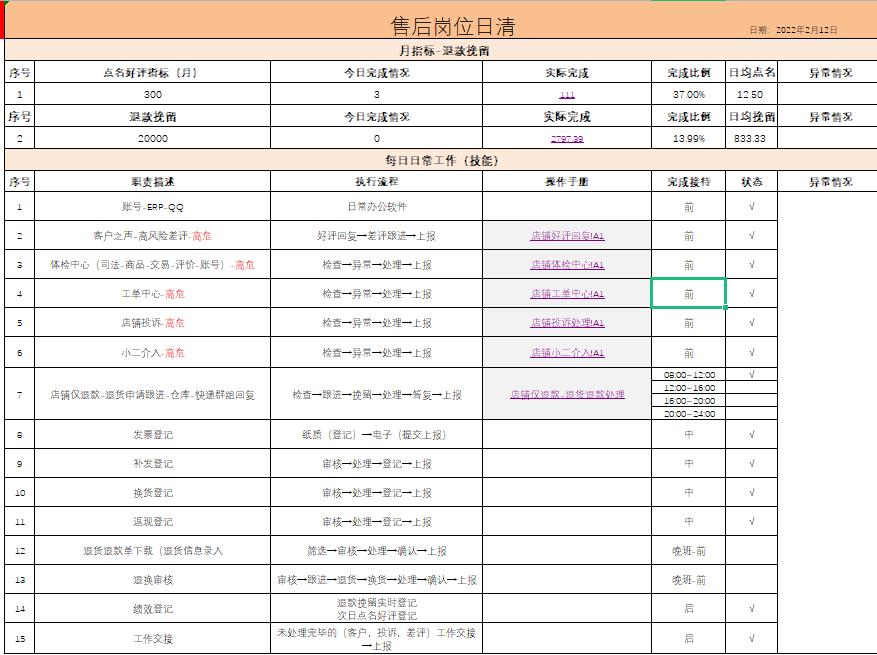Open the 店铺工单中心!A1 link
The height and width of the screenshot is (655, 877).
point(569,295)
